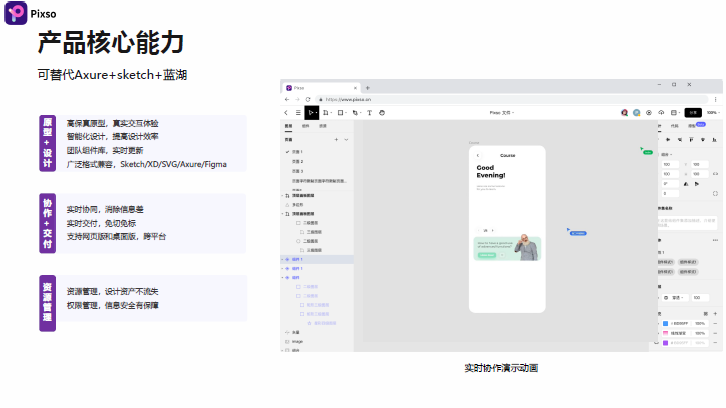Reload the pixso.cn browser page
This screenshot has width=726, height=408.
coord(308,100)
